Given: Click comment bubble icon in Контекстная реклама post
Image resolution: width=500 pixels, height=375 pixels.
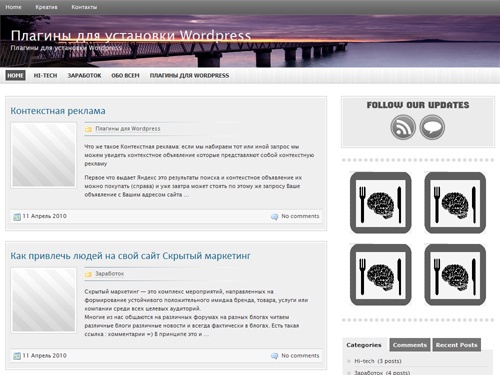Looking at the screenshot, I should click(274, 217).
